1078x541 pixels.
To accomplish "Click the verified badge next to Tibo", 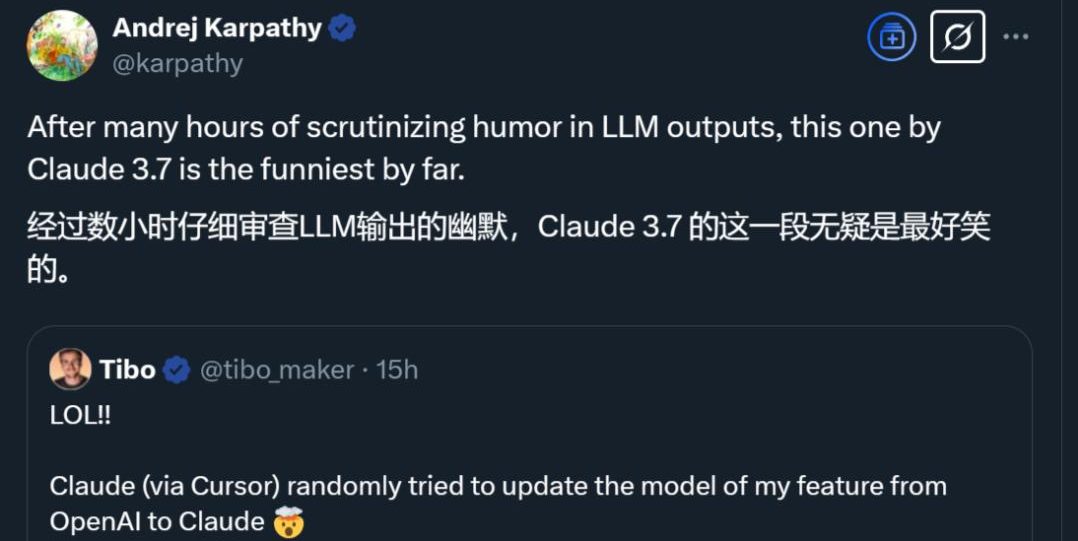I will click(177, 370).
